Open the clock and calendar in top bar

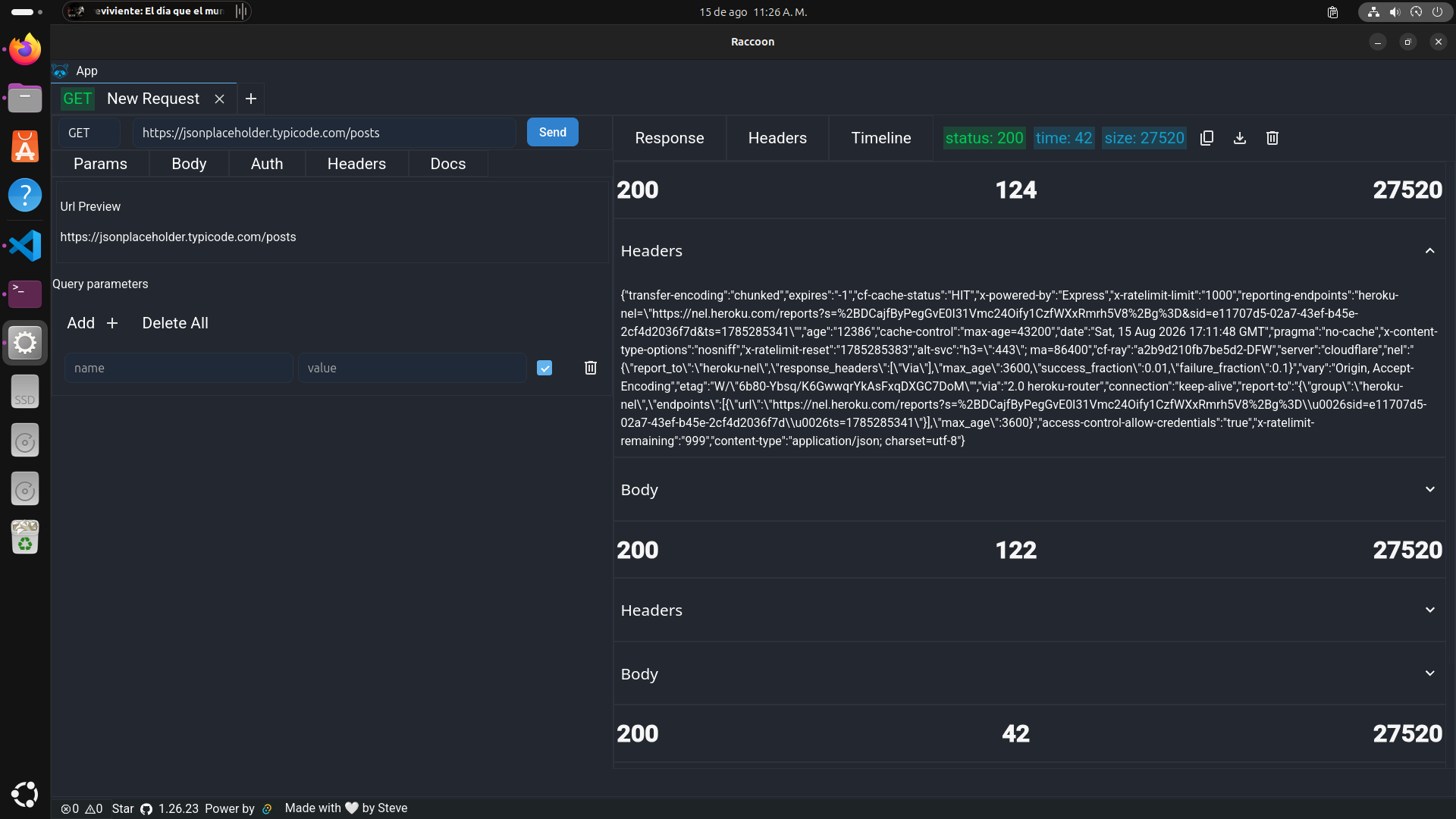pos(753,12)
